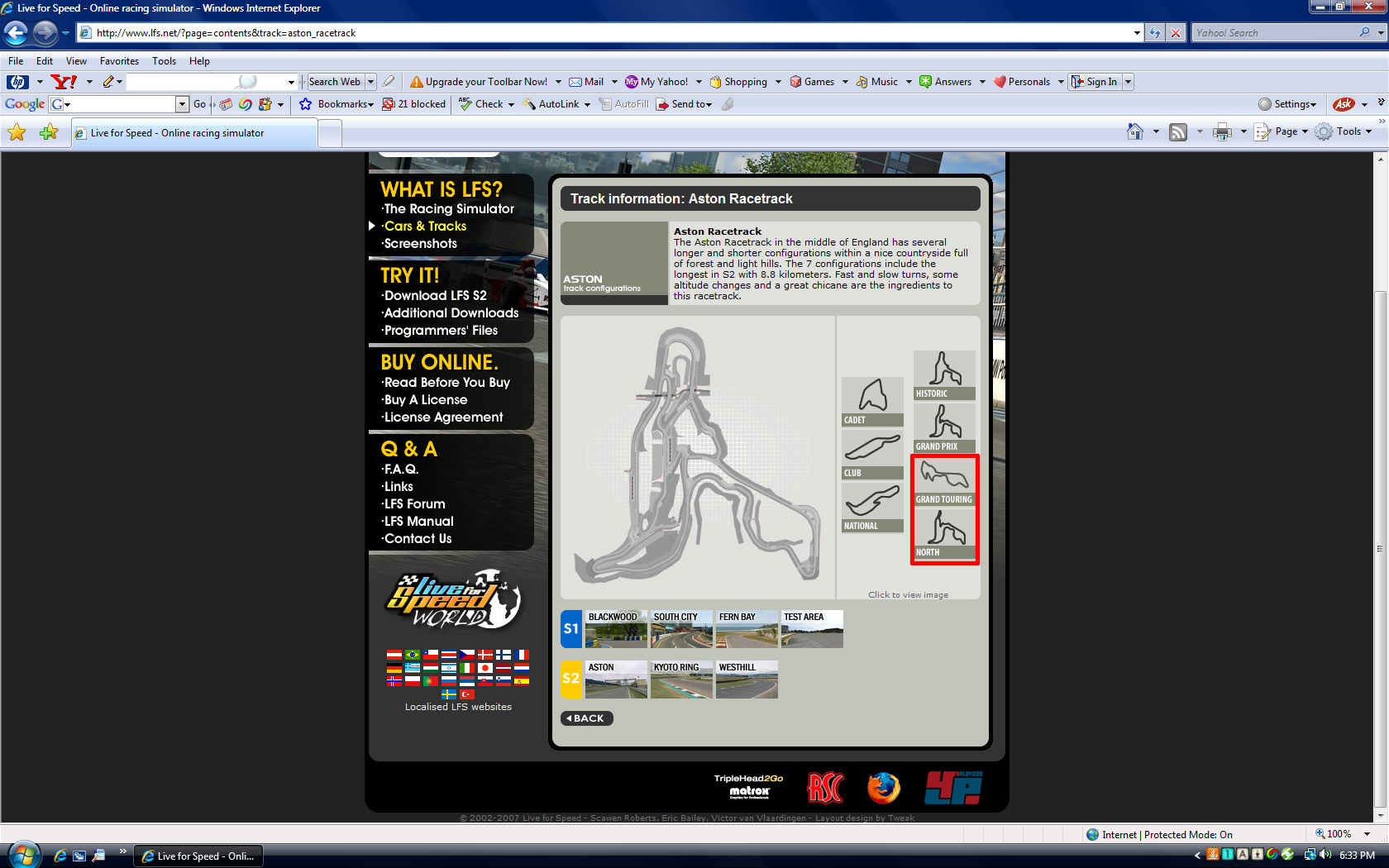Screen dimensions: 1389x868
Task: Click the S2 yellow badge
Action: point(570,680)
